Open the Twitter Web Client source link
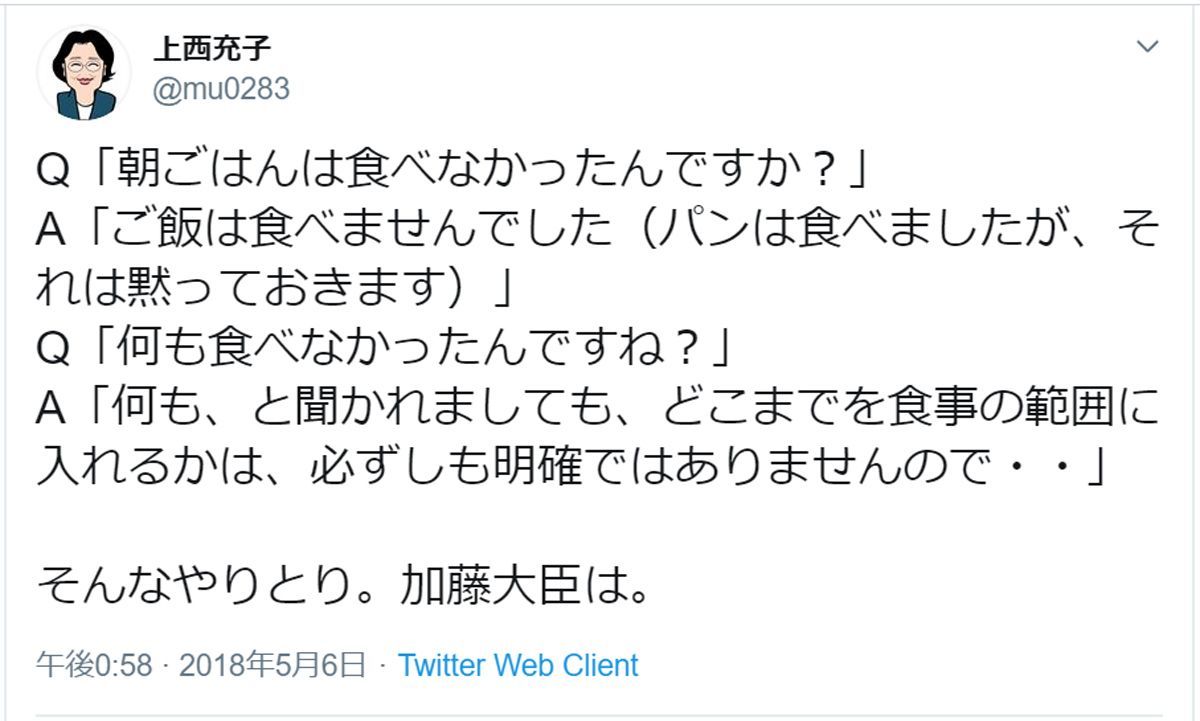The image size is (1200, 721). click(x=518, y=665)
